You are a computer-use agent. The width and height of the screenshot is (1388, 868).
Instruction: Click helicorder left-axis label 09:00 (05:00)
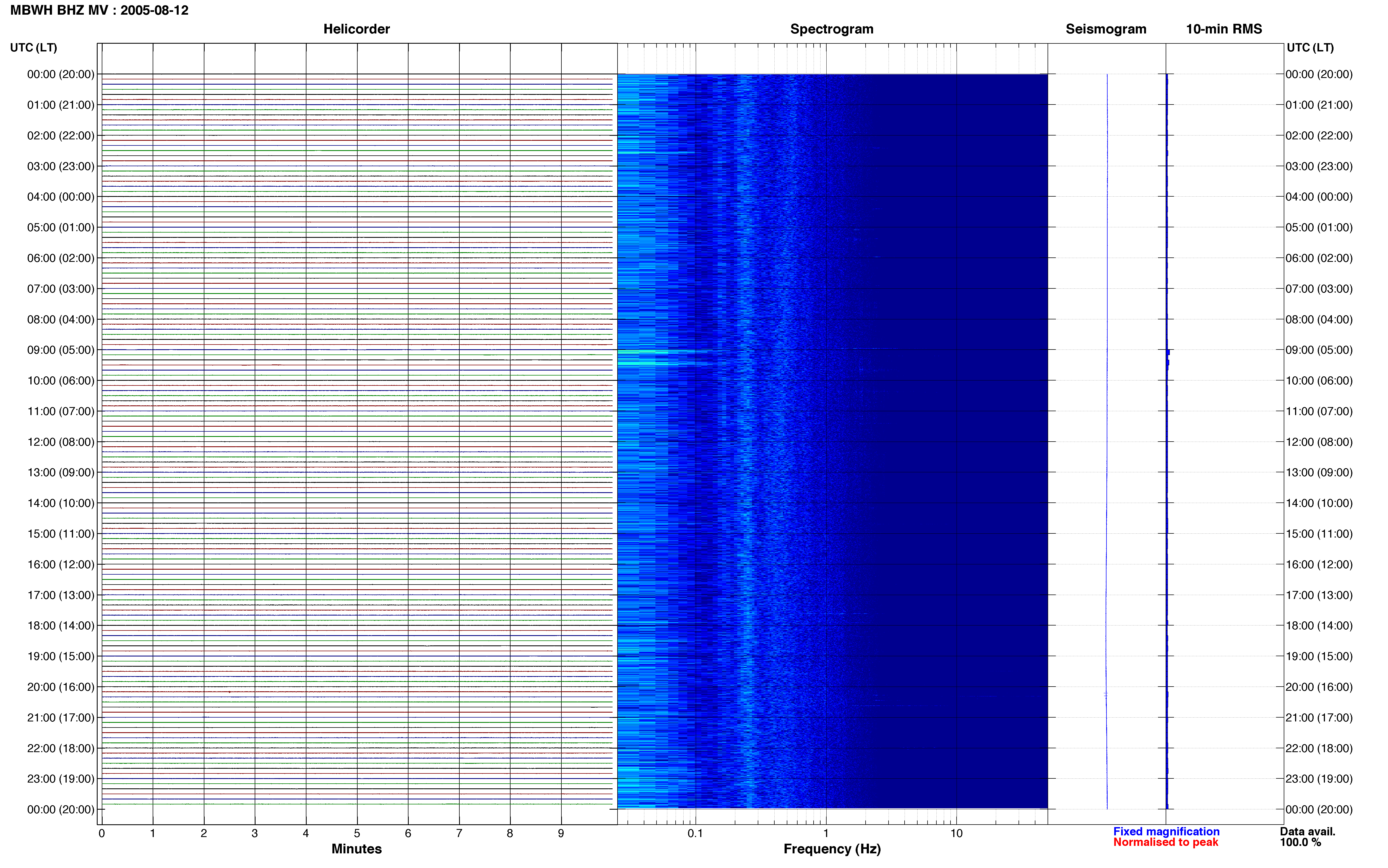61,350
